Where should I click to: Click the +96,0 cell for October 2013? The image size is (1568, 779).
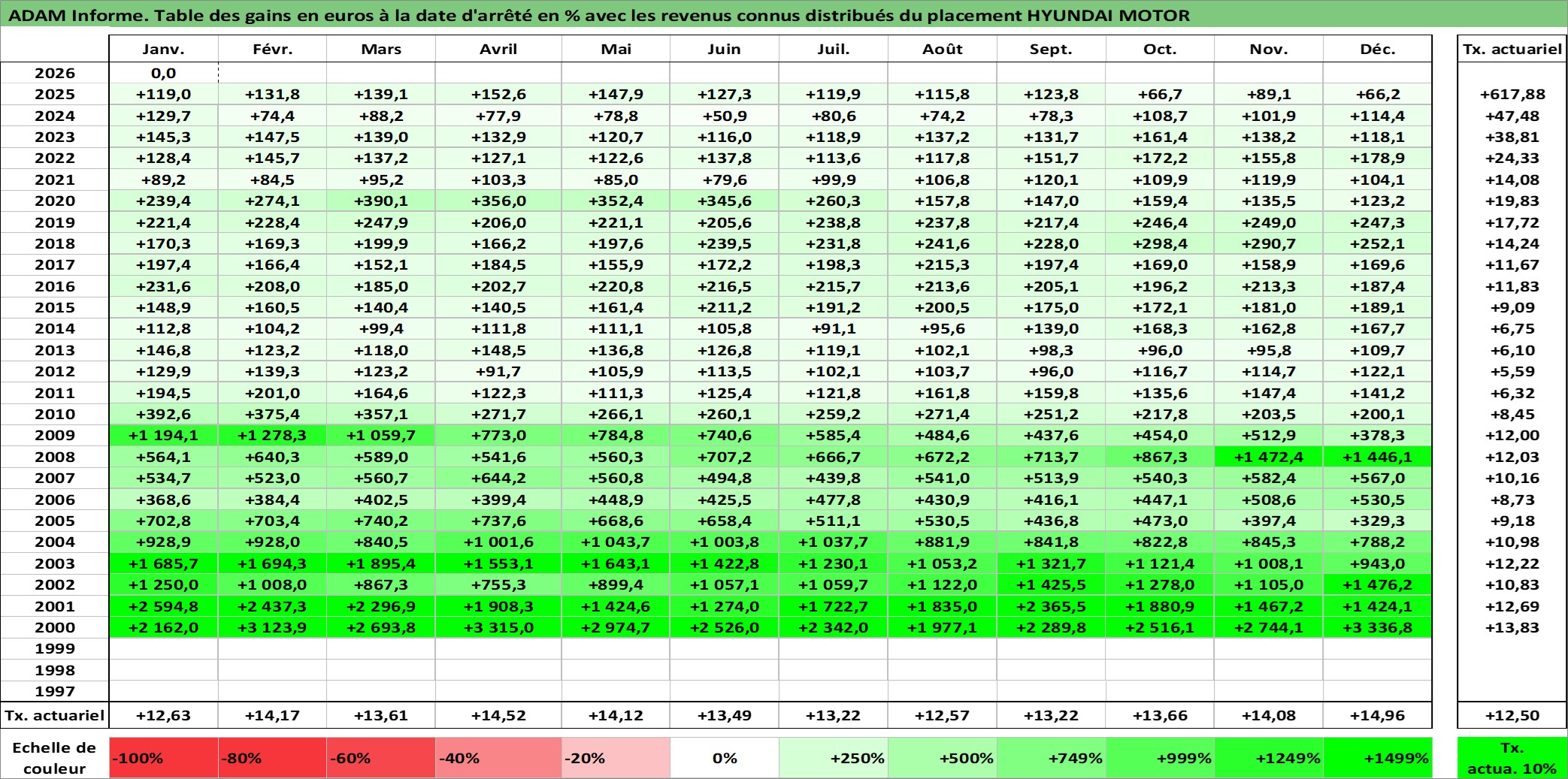tap(1160, 350)
